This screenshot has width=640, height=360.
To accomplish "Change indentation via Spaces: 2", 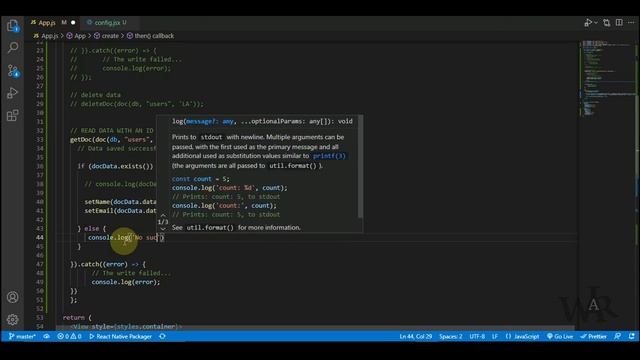I will coord(451,336).
